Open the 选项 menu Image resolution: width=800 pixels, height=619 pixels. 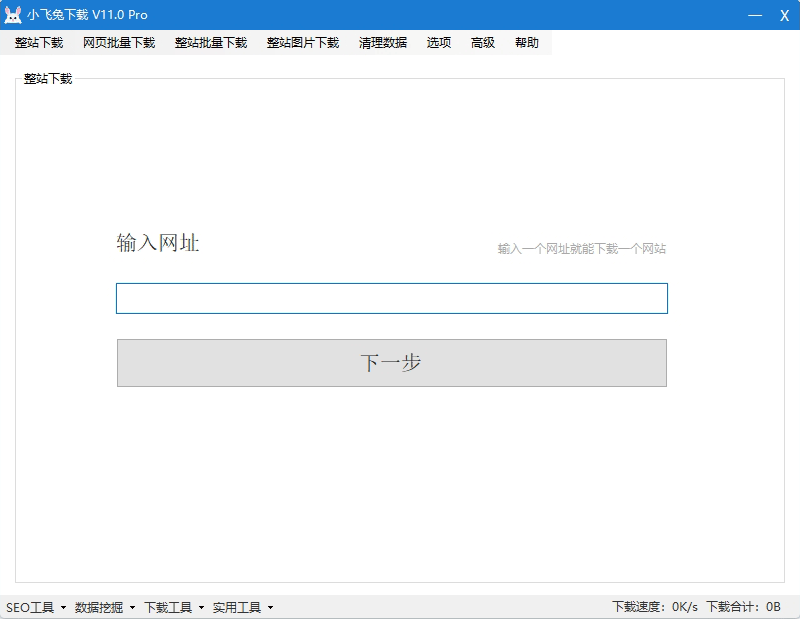(439, 43)
